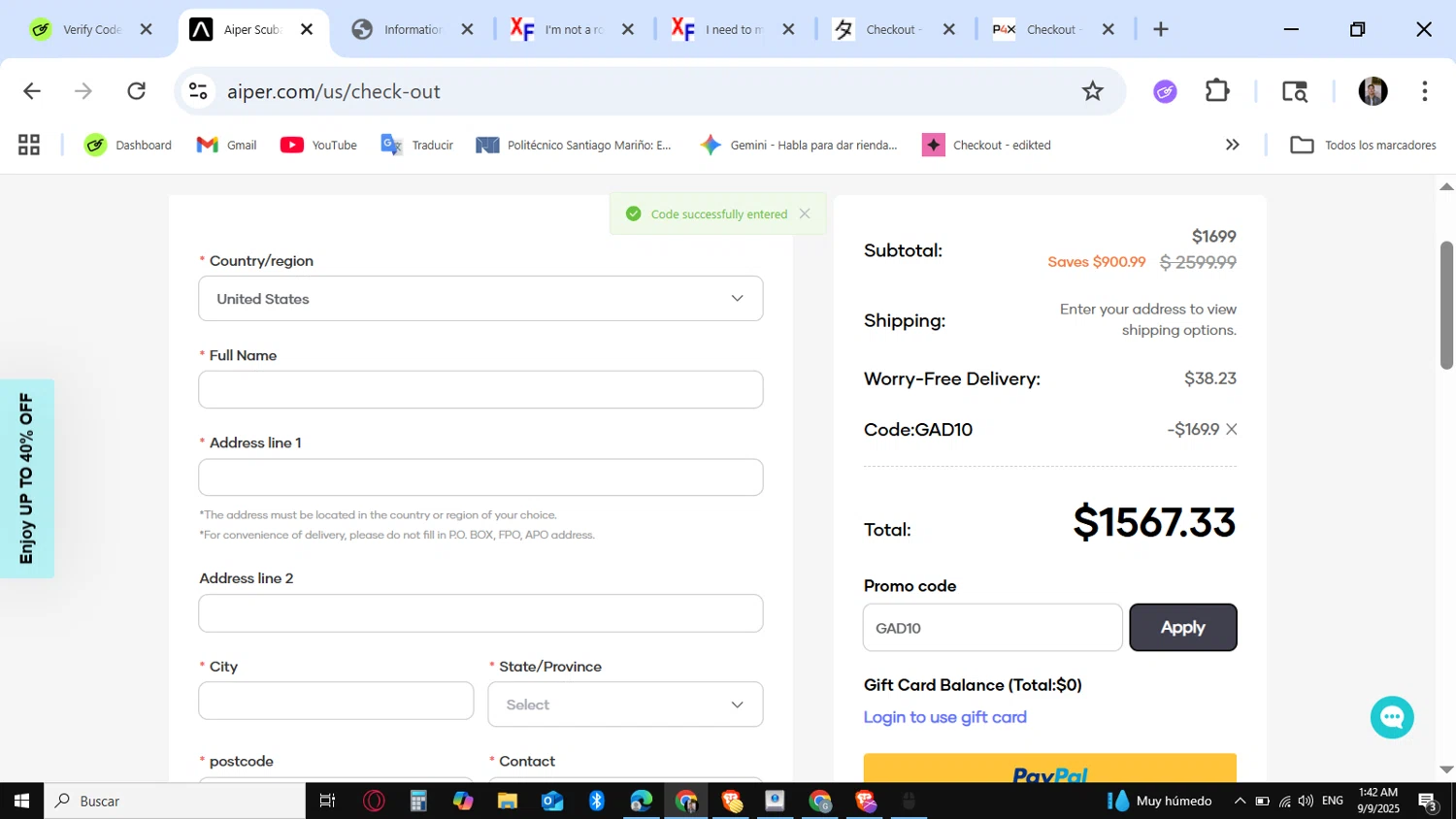Viewport: 1456px width, 819px height.
Task: Click 'Login to use gift card' link
Action: click(x=944, y=717)
